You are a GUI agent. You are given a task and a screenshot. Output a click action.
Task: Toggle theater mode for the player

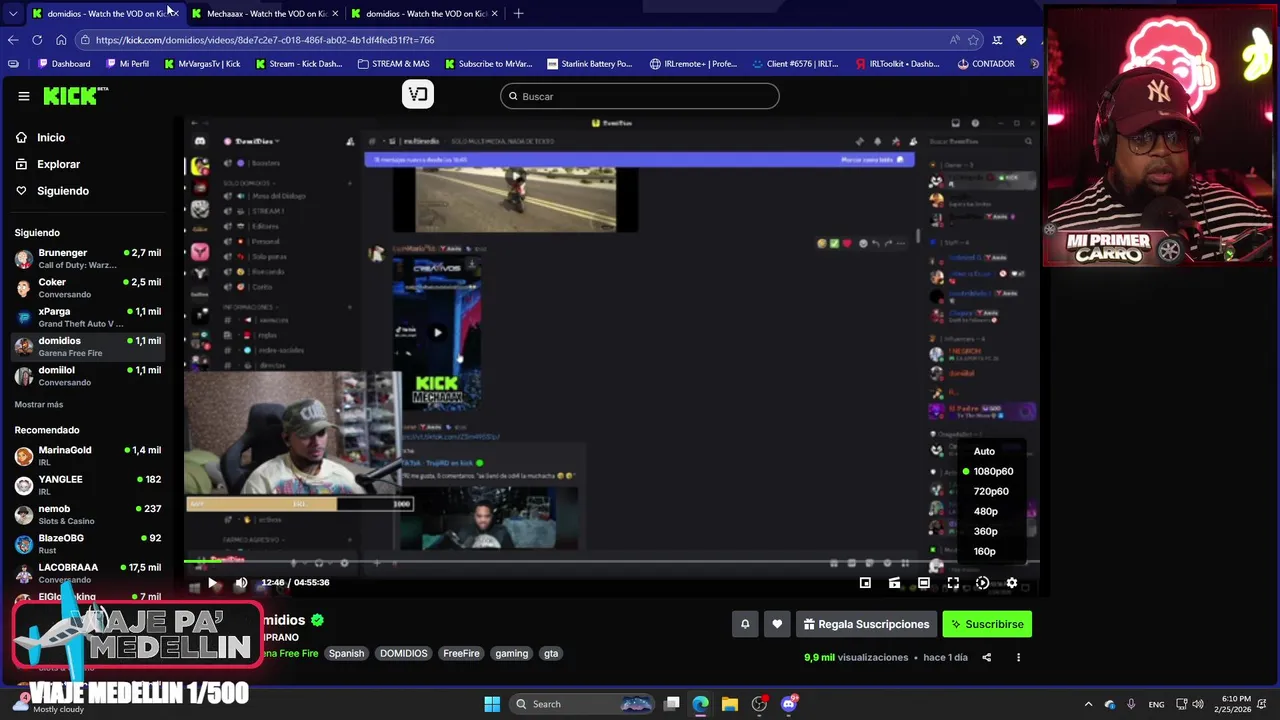pos(924,583)
